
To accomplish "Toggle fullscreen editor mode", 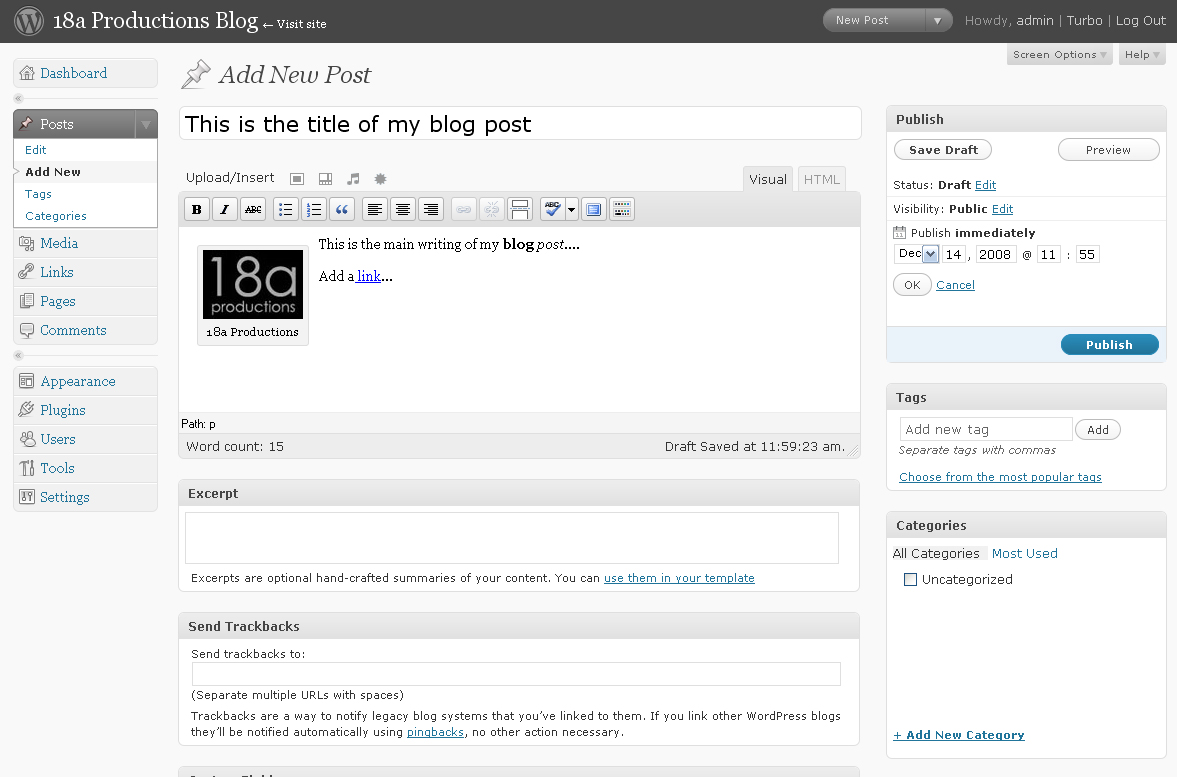I will click(x=594, y=209).
